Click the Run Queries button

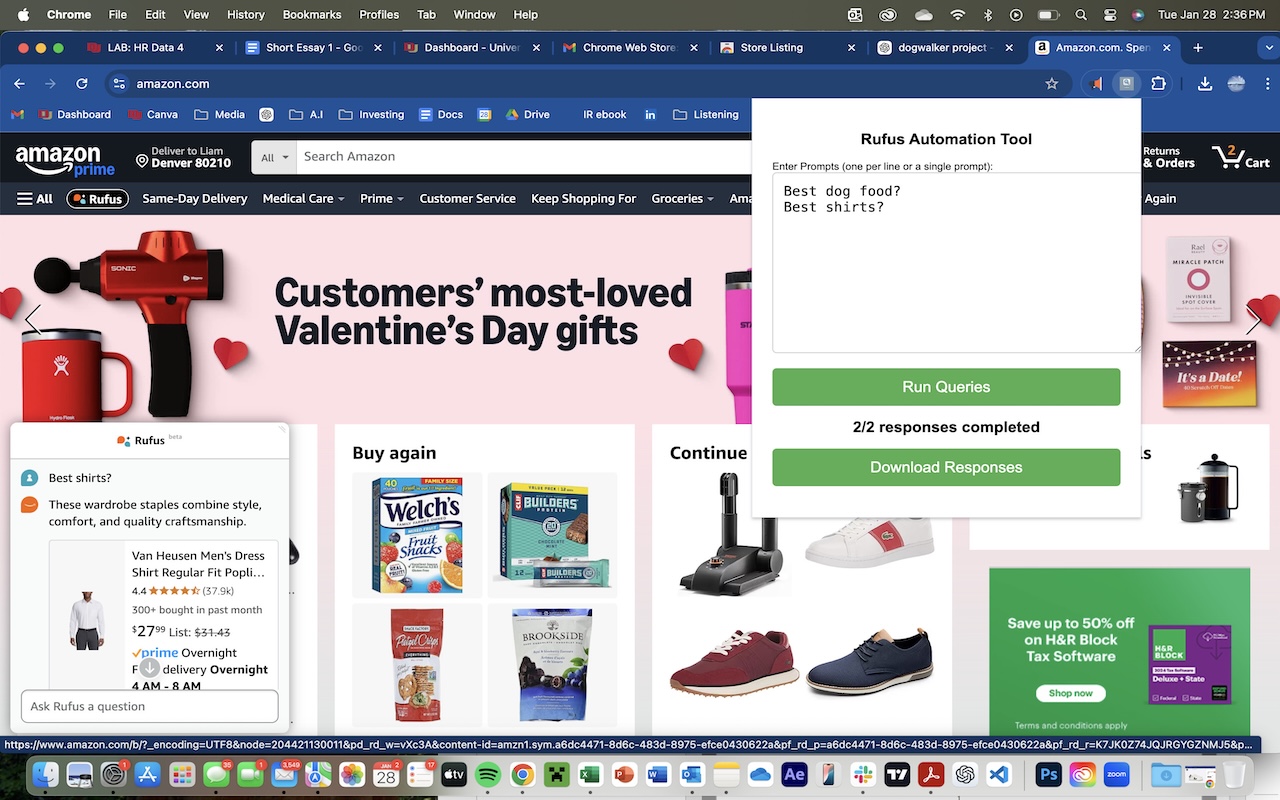[946, 387]
